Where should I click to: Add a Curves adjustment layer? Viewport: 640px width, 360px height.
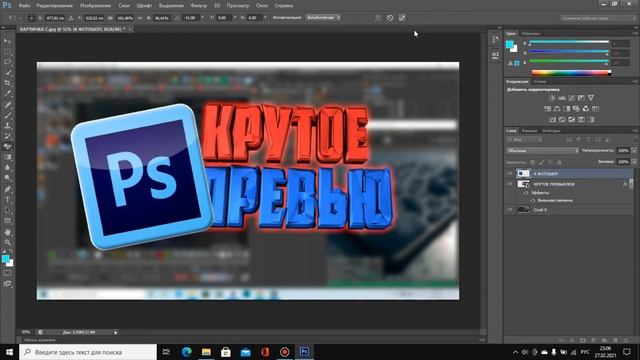coord(571,98)
